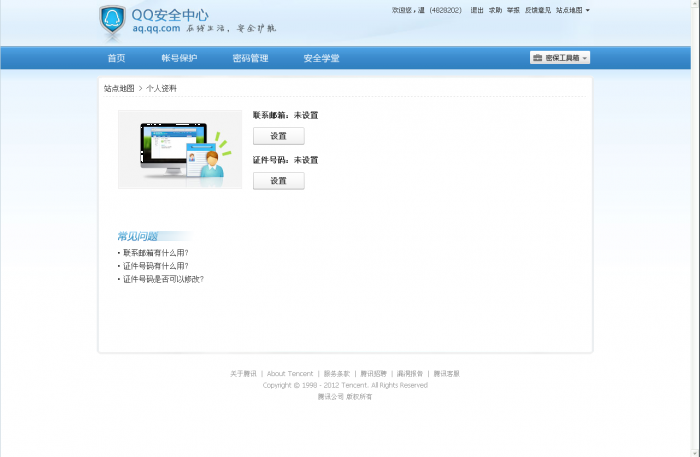
Task: Click the 退出 logout link
Action: 477,10
